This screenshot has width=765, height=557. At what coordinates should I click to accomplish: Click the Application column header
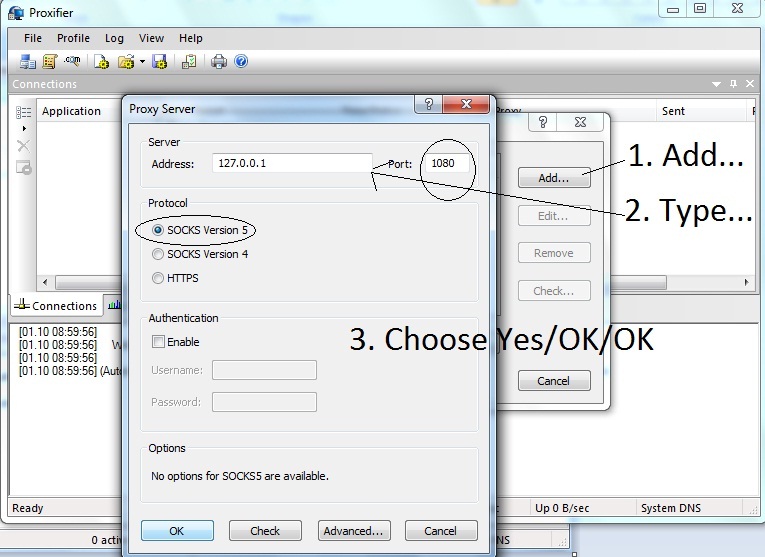[x=71, y=111]
